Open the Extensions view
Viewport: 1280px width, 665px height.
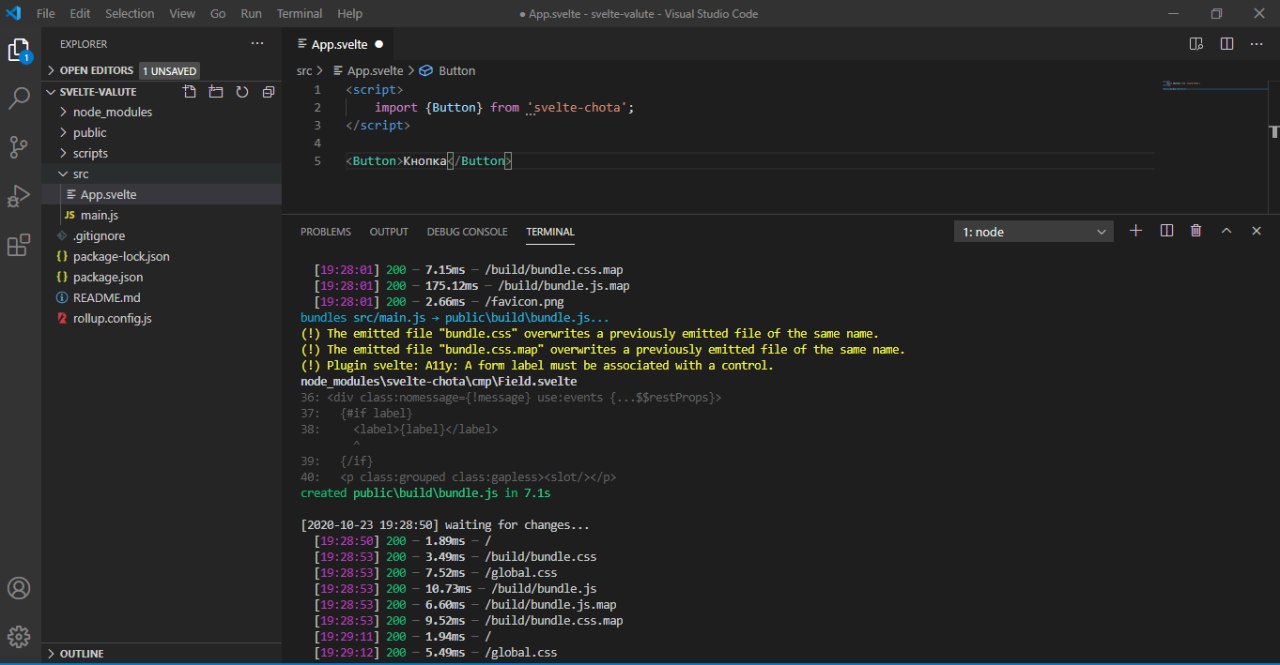click(19, 245)
